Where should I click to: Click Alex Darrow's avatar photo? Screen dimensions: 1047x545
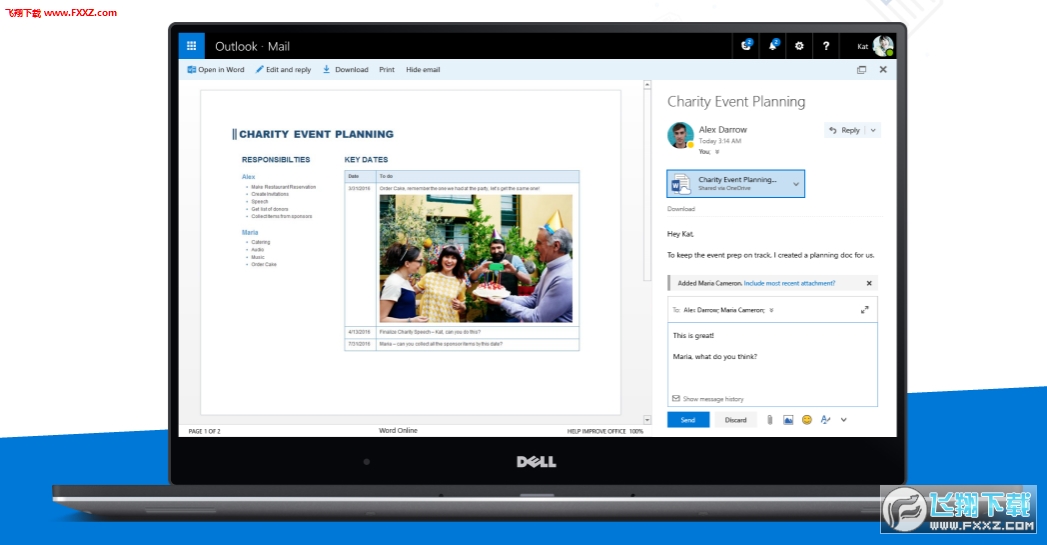coord(680,135)
